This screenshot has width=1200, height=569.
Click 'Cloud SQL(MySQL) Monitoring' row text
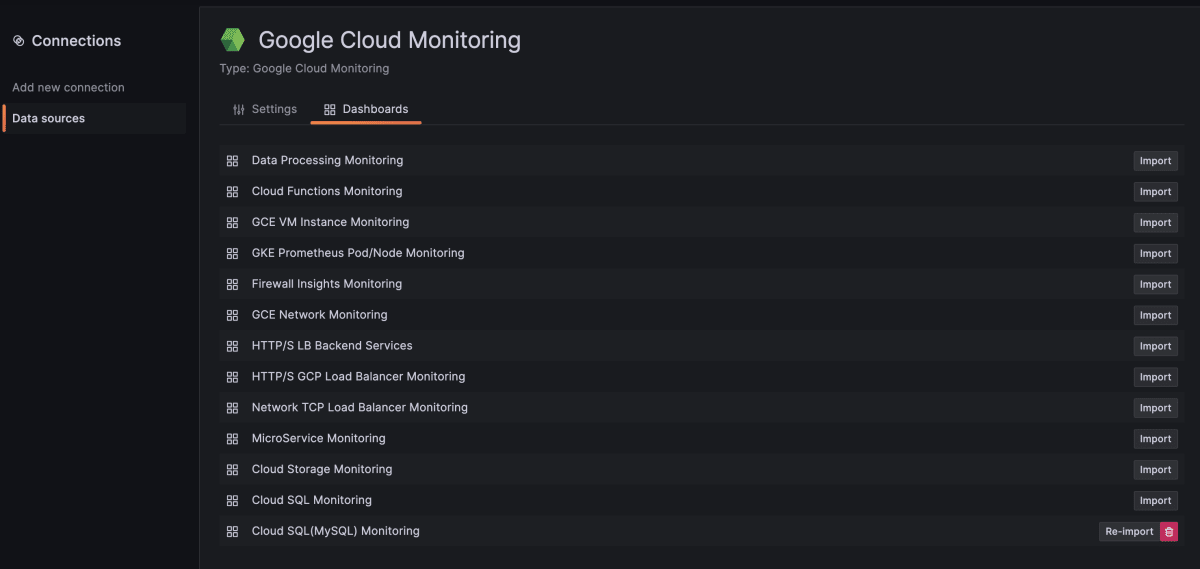336,531
